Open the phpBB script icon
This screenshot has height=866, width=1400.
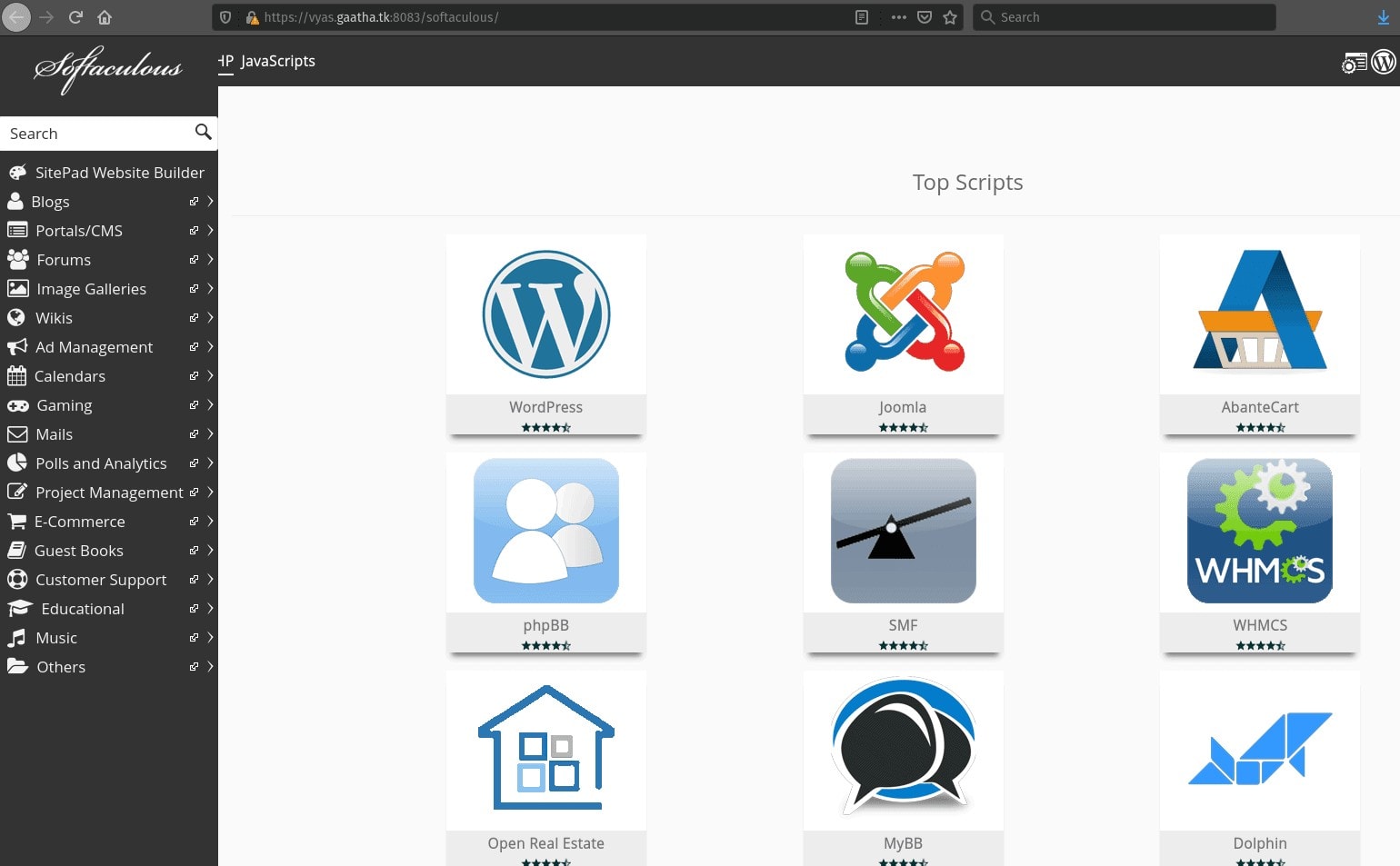546,531
